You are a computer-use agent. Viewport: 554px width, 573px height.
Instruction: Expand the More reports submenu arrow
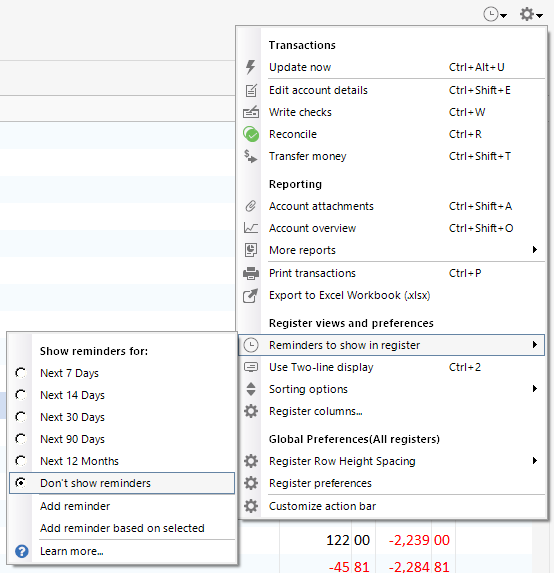(535, 250)
